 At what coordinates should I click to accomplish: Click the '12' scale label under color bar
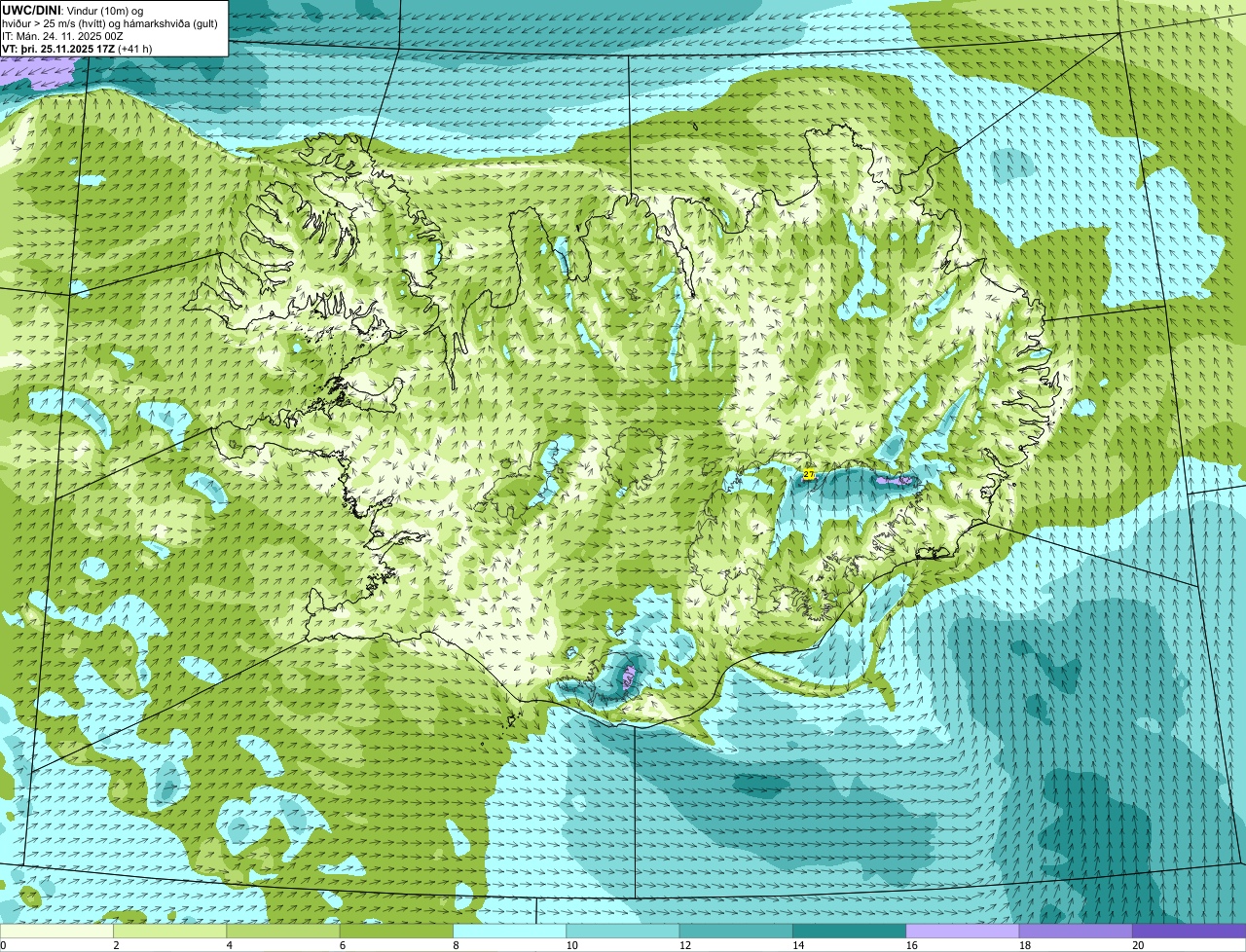[684, 945]
